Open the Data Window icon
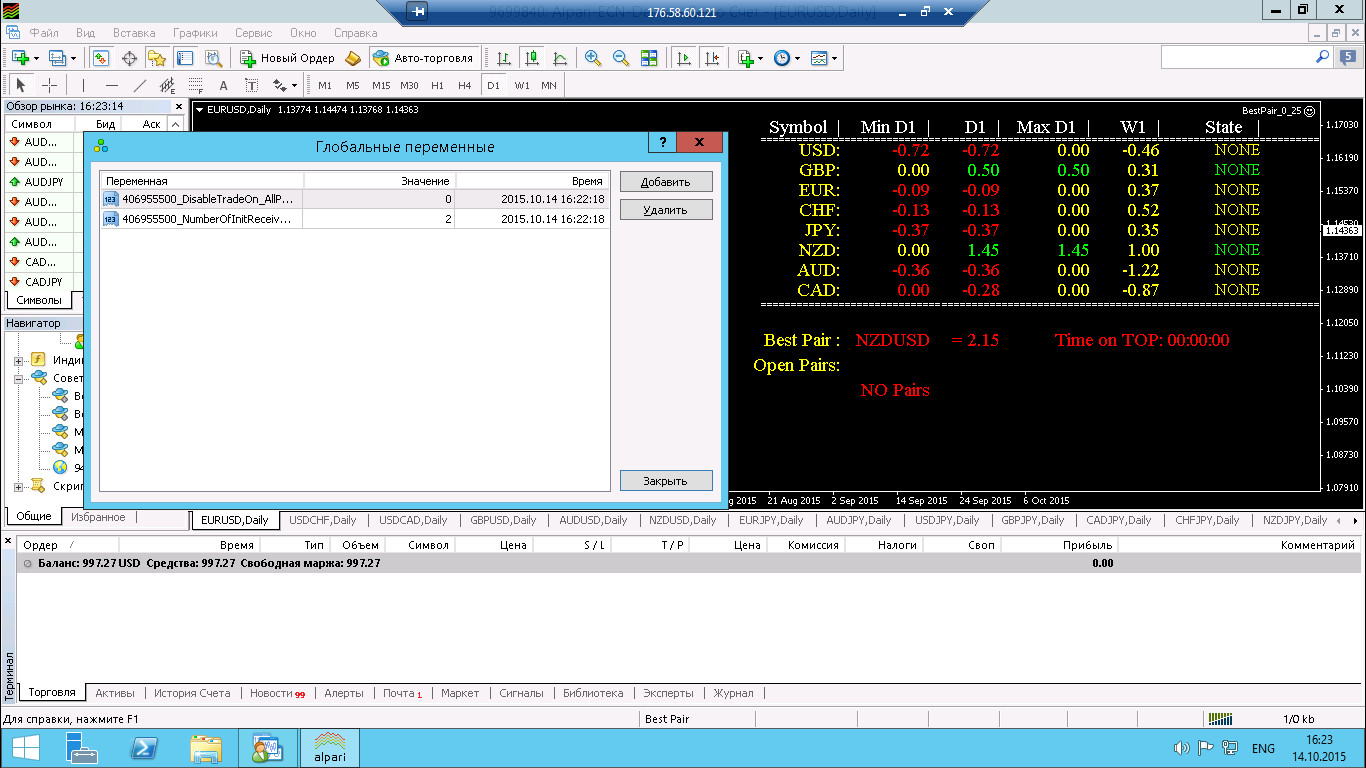 [128, 58]
